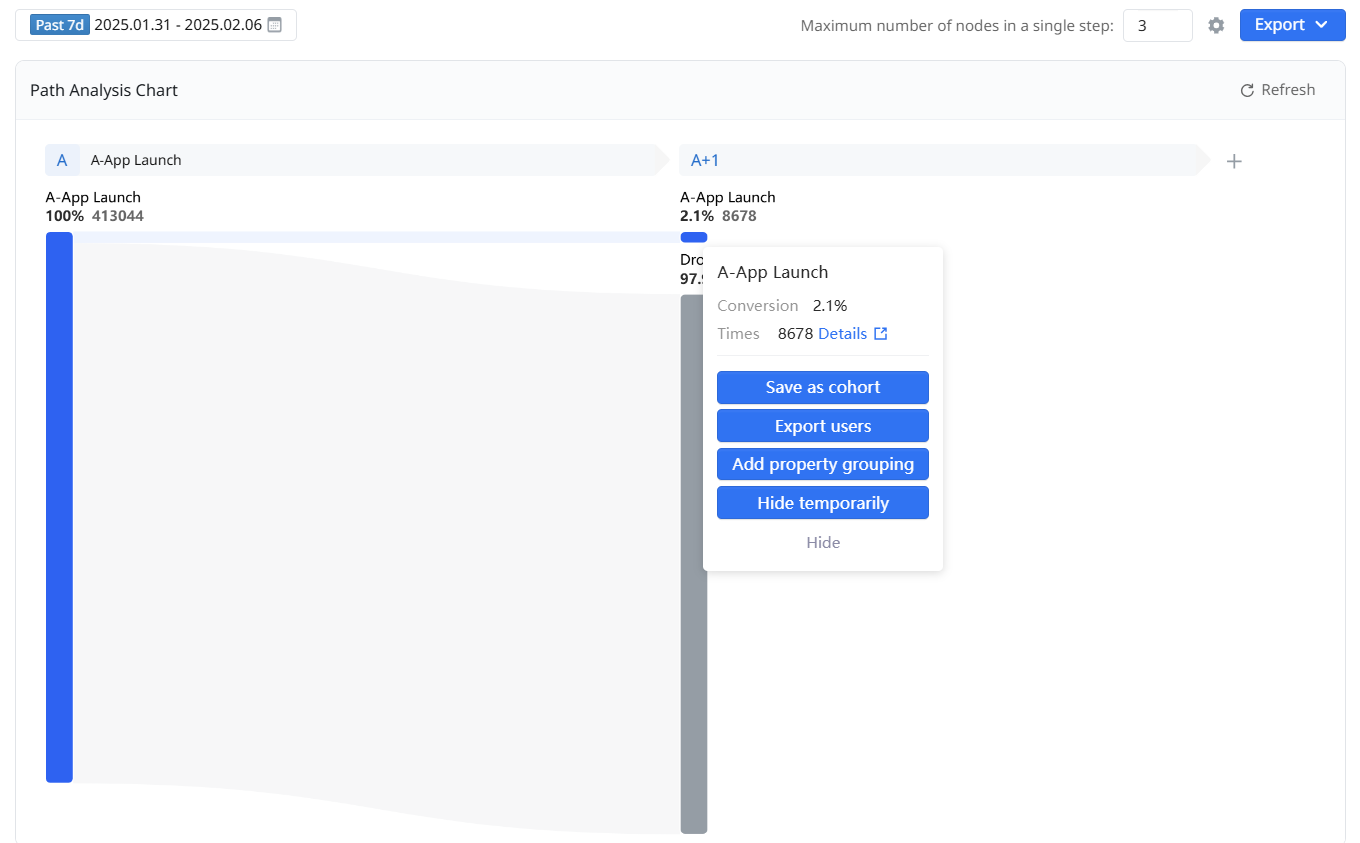Select Add property grouping
This screenshot has height=843, width=1360.
822,464
